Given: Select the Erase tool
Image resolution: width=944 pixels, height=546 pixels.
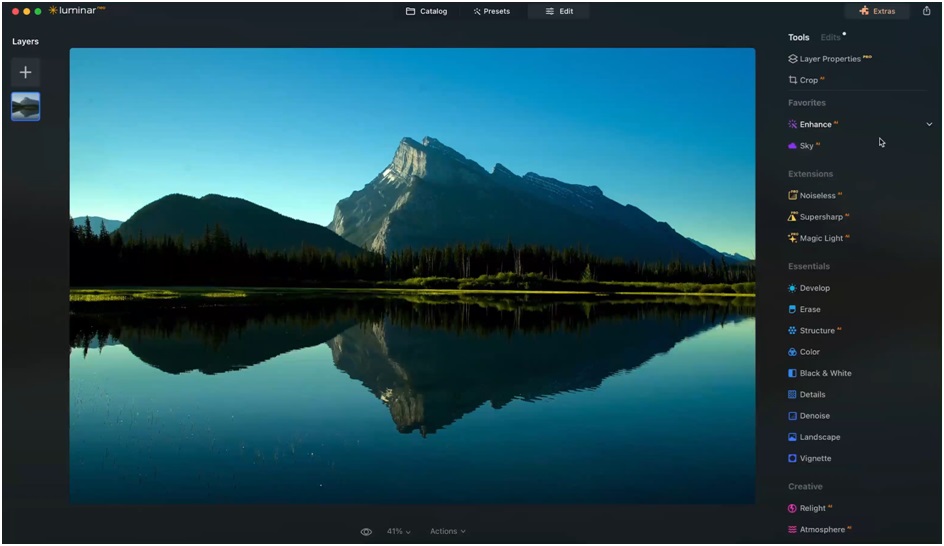Looking at the screenshot, I should pyautogui.click(x=810, y=310).
